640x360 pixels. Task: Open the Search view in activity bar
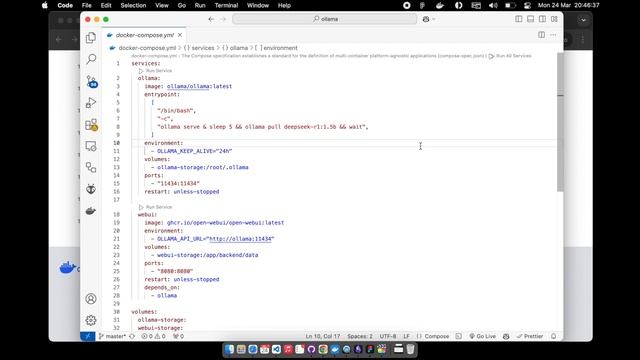click(x=91, y=59)
